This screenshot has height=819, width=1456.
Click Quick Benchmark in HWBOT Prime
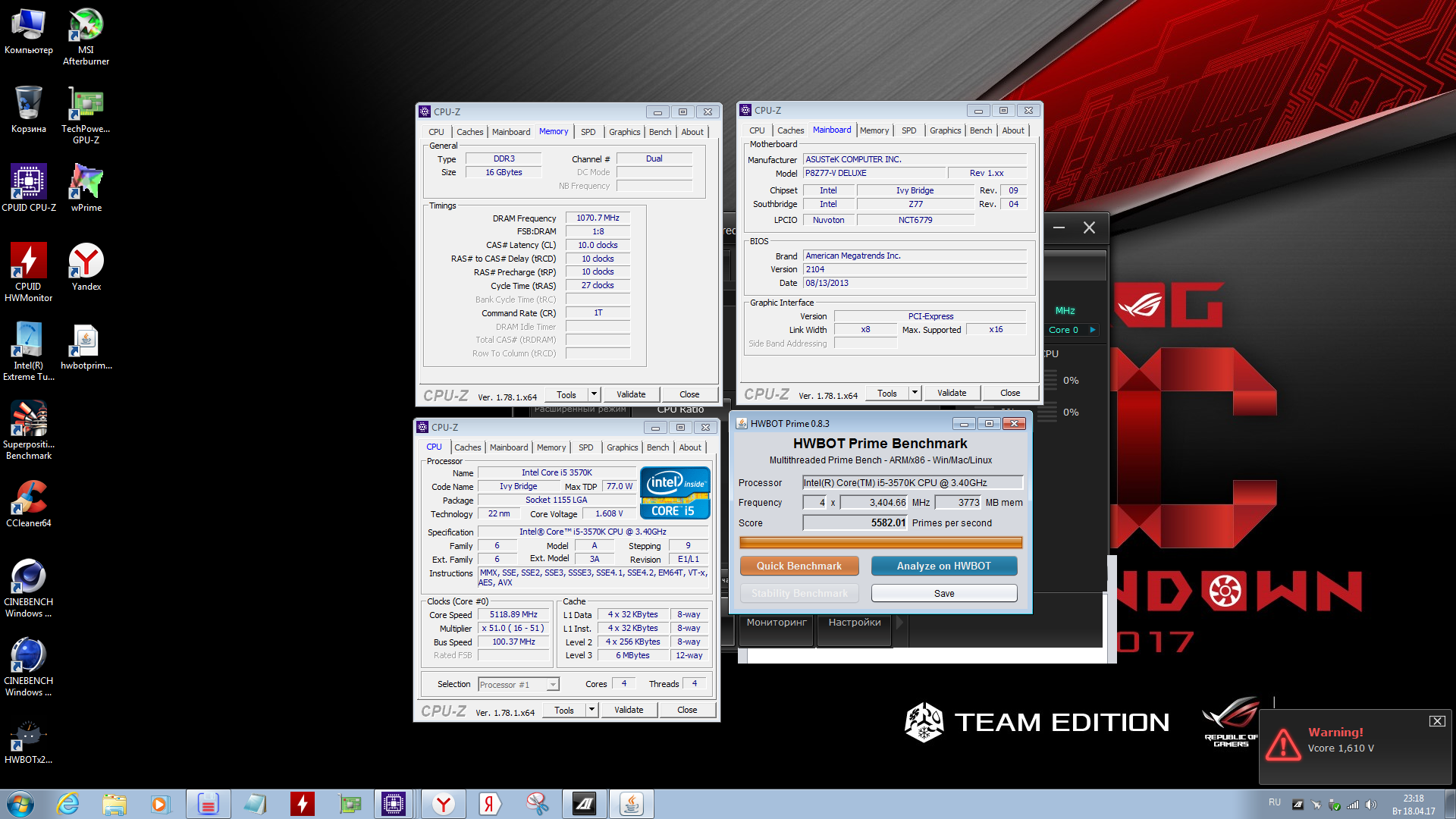click(x=799, y=566)
